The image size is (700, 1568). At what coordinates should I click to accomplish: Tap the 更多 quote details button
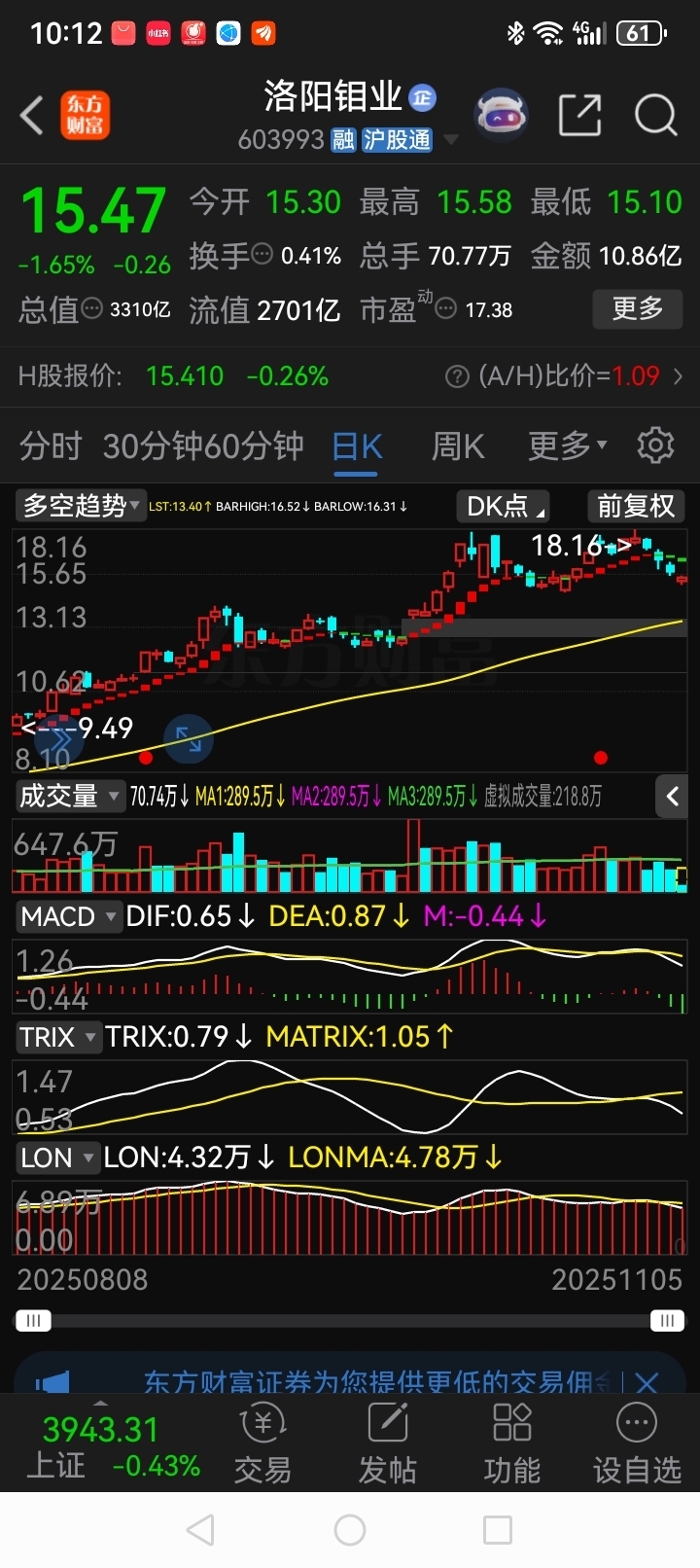[638, 309]
